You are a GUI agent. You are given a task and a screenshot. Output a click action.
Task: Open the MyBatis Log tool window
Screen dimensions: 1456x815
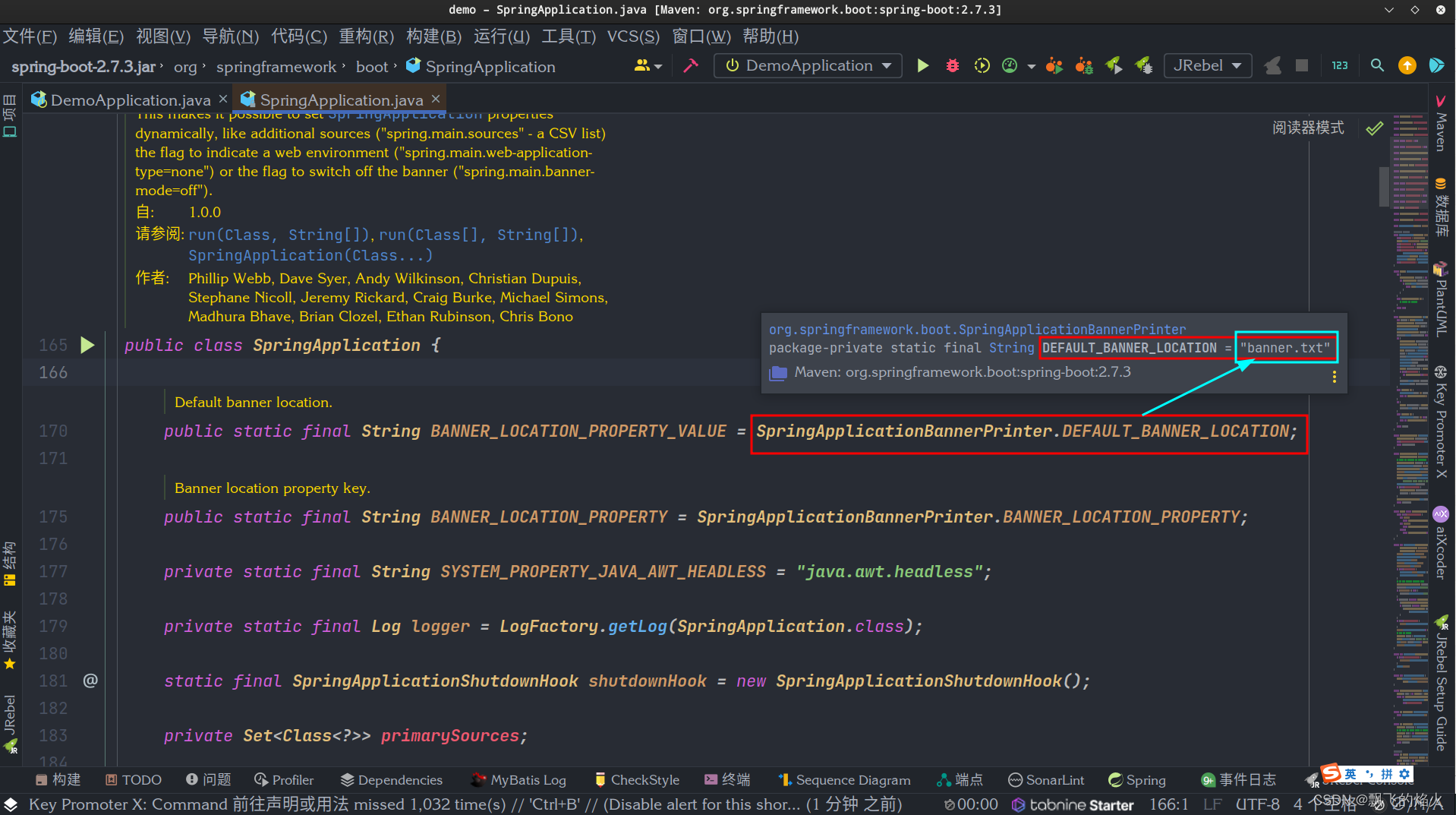tap(518, 780)
